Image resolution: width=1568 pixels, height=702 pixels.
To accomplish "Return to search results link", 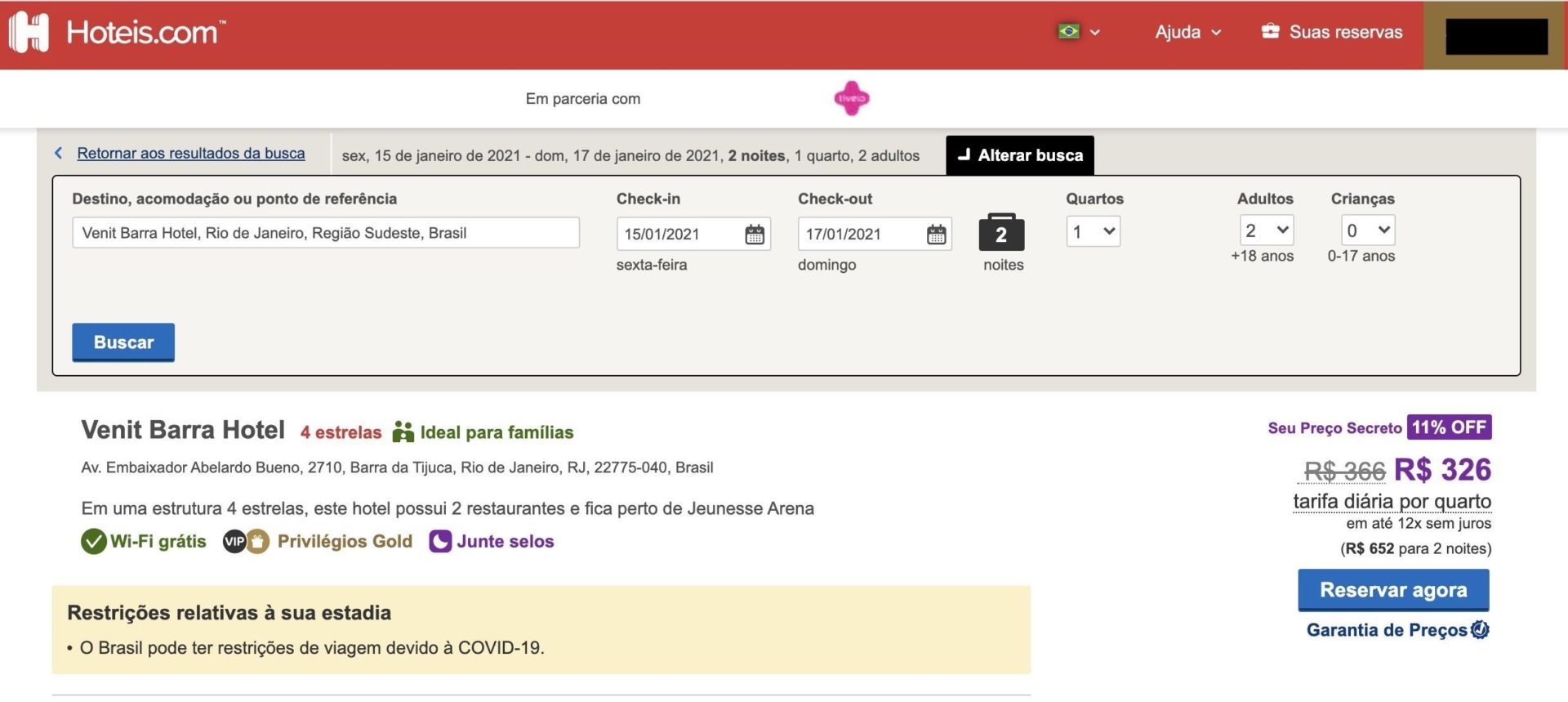I will pos(191,154).
